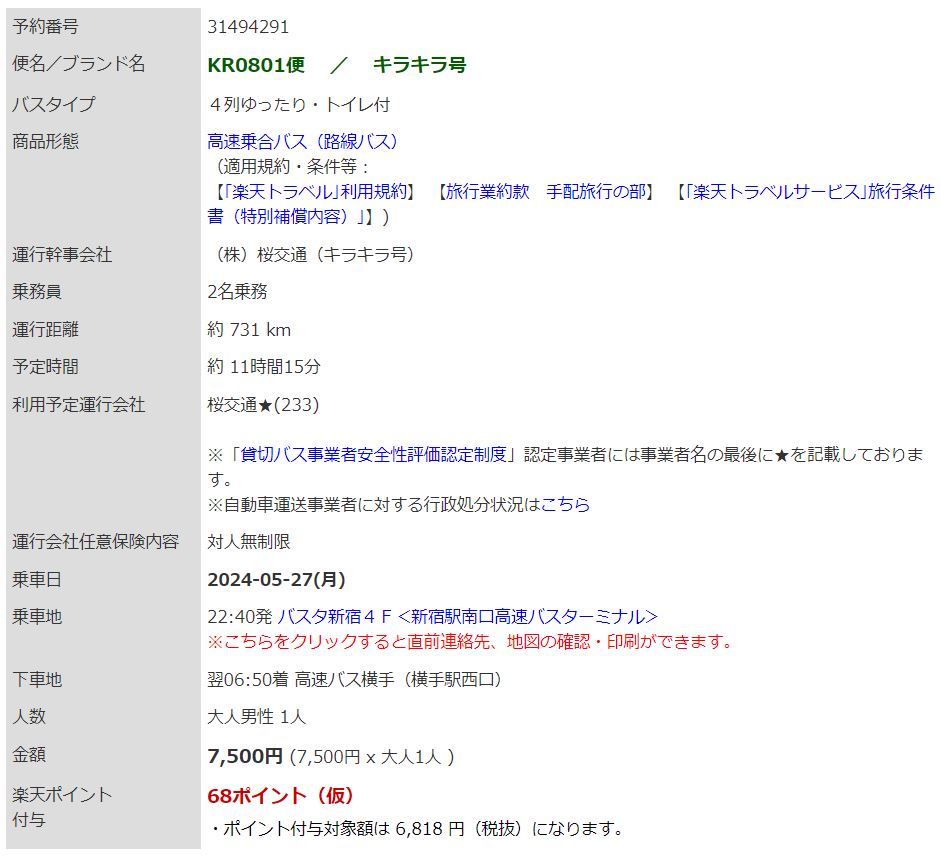Click the 桜交通★(233) company text

pos(263,405)
